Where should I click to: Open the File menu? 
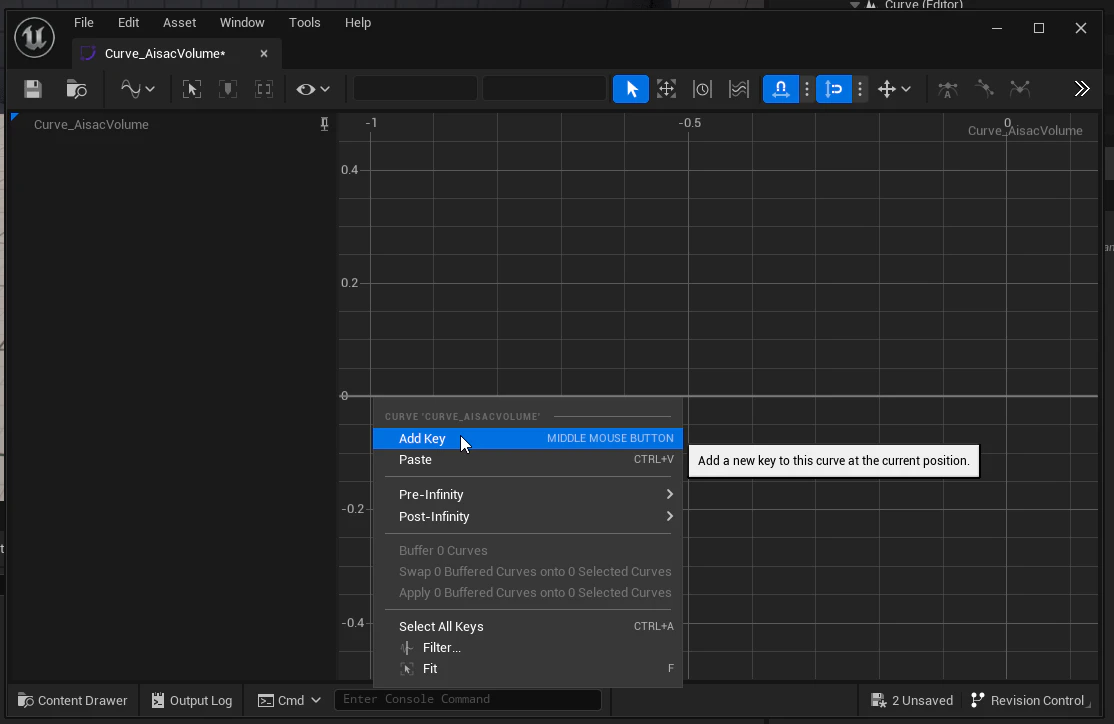[84, 23]
